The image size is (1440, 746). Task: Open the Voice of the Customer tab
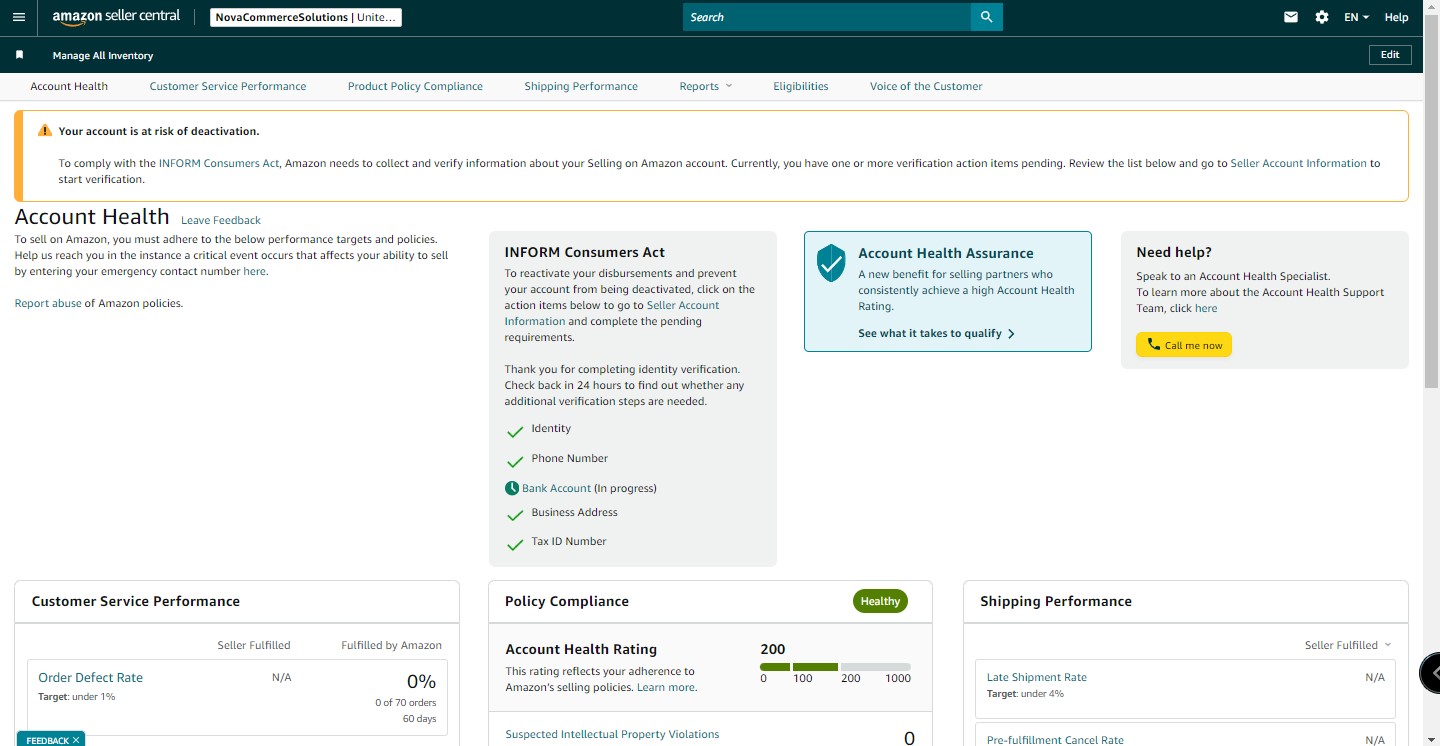926,86
